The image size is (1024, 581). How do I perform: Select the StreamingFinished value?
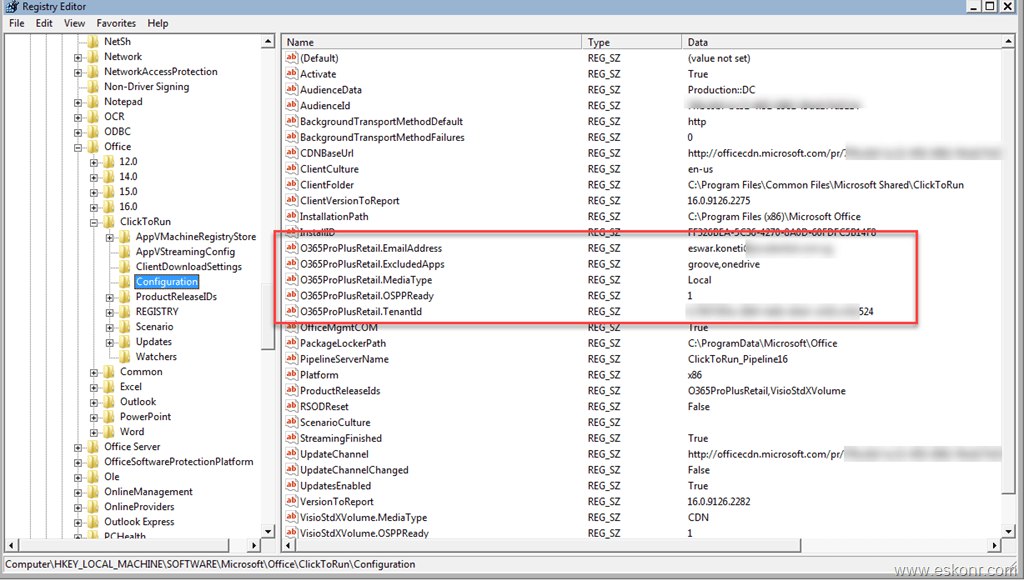340,438
